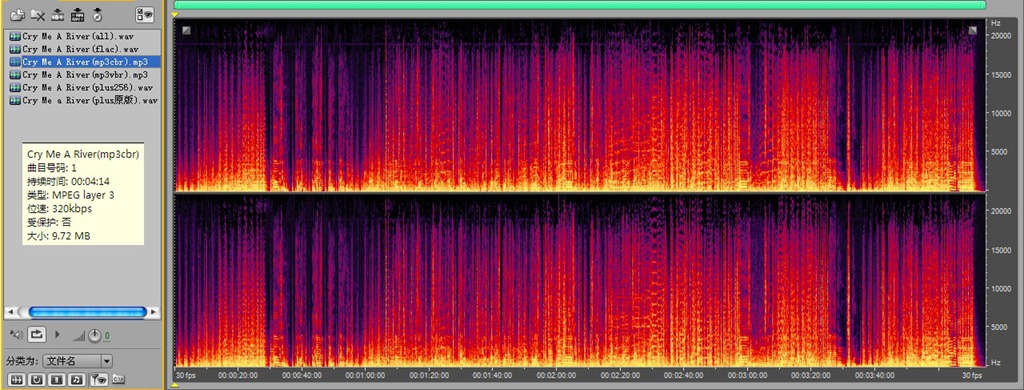Toggle the advanced options eye button
Viewport: 1024px width, 390px height.
click(x=144, y=14)
